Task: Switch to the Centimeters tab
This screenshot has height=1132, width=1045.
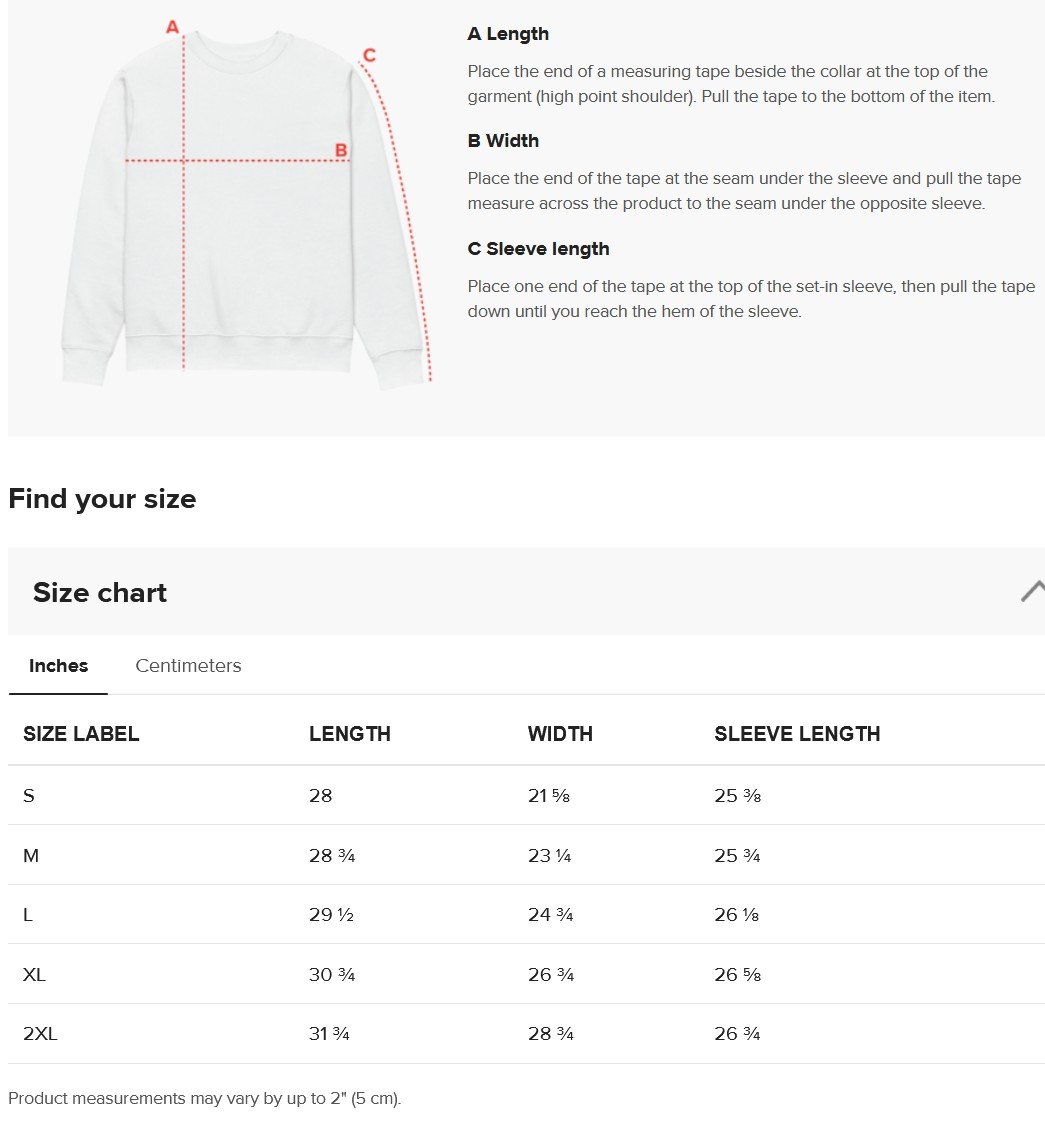Action: coord(188,666)
